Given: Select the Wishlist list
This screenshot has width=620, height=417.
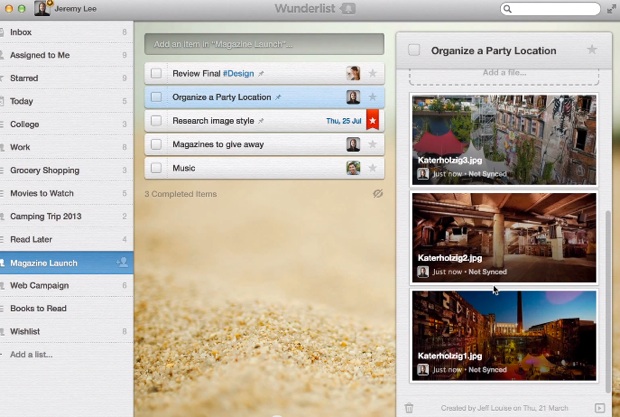Looking at the screenshot, I should (66, 331).
